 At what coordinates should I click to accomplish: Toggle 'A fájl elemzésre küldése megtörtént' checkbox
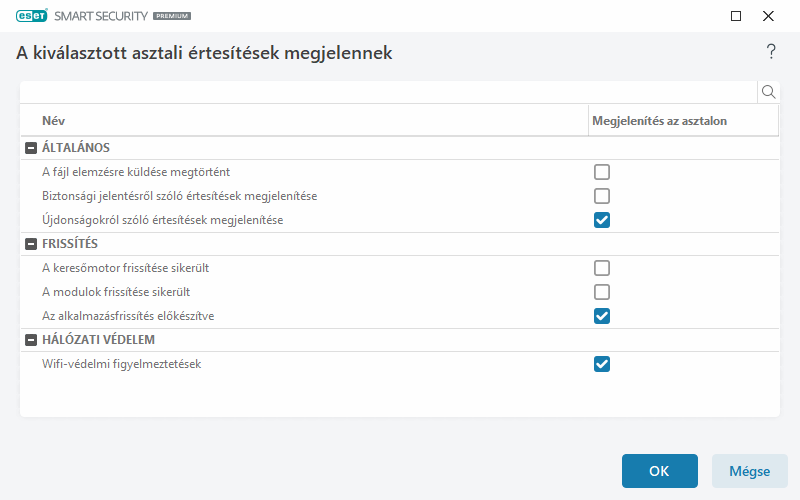pyautogui.click(x=602, y=172)
